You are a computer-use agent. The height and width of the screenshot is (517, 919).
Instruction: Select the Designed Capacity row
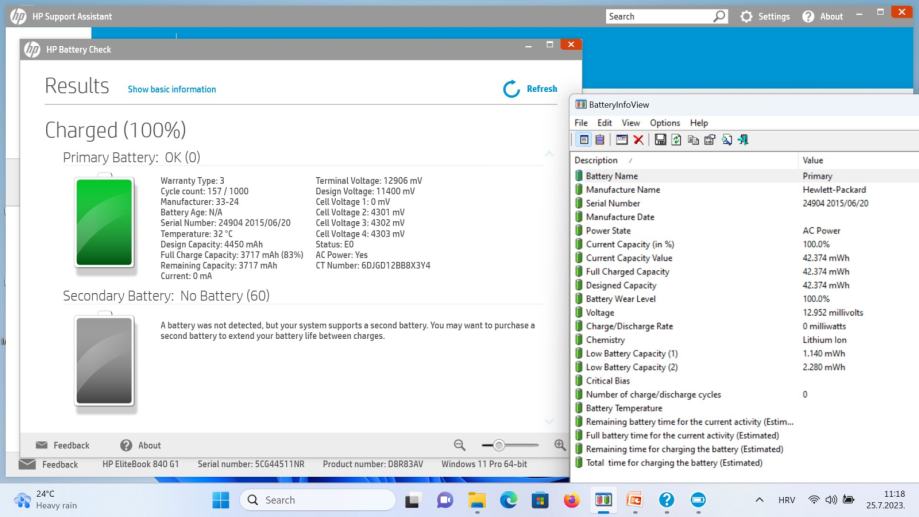(x=745, y=285)
